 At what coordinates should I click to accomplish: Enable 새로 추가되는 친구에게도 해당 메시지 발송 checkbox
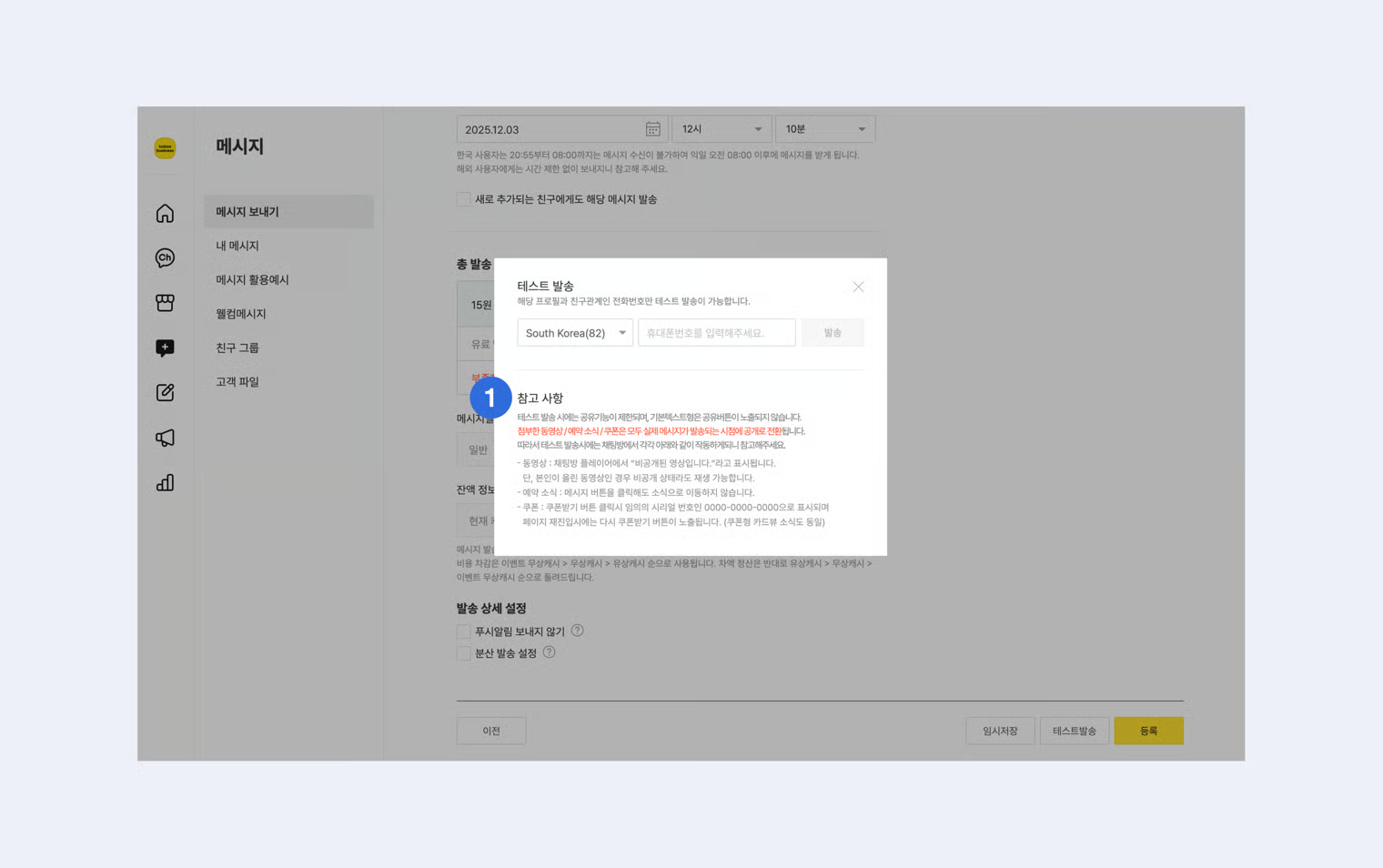(x=464, y=199)
